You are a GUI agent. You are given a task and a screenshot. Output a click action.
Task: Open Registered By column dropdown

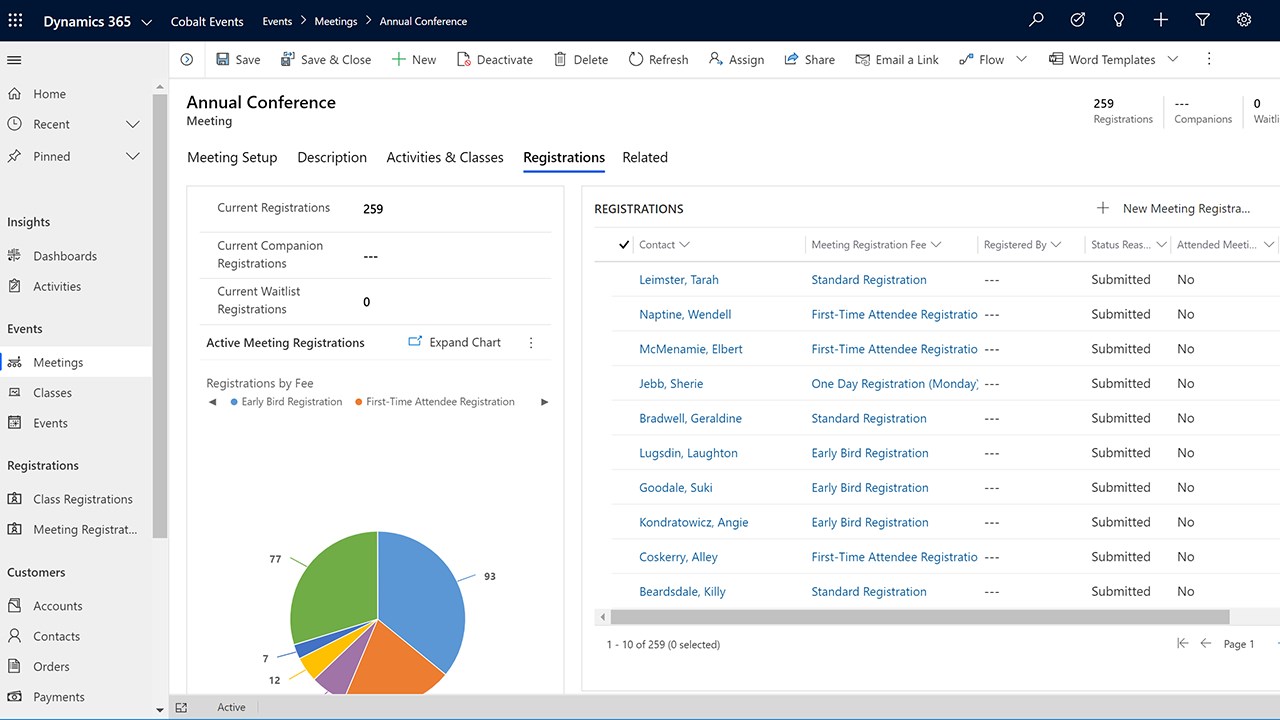tap(1056, 245)
